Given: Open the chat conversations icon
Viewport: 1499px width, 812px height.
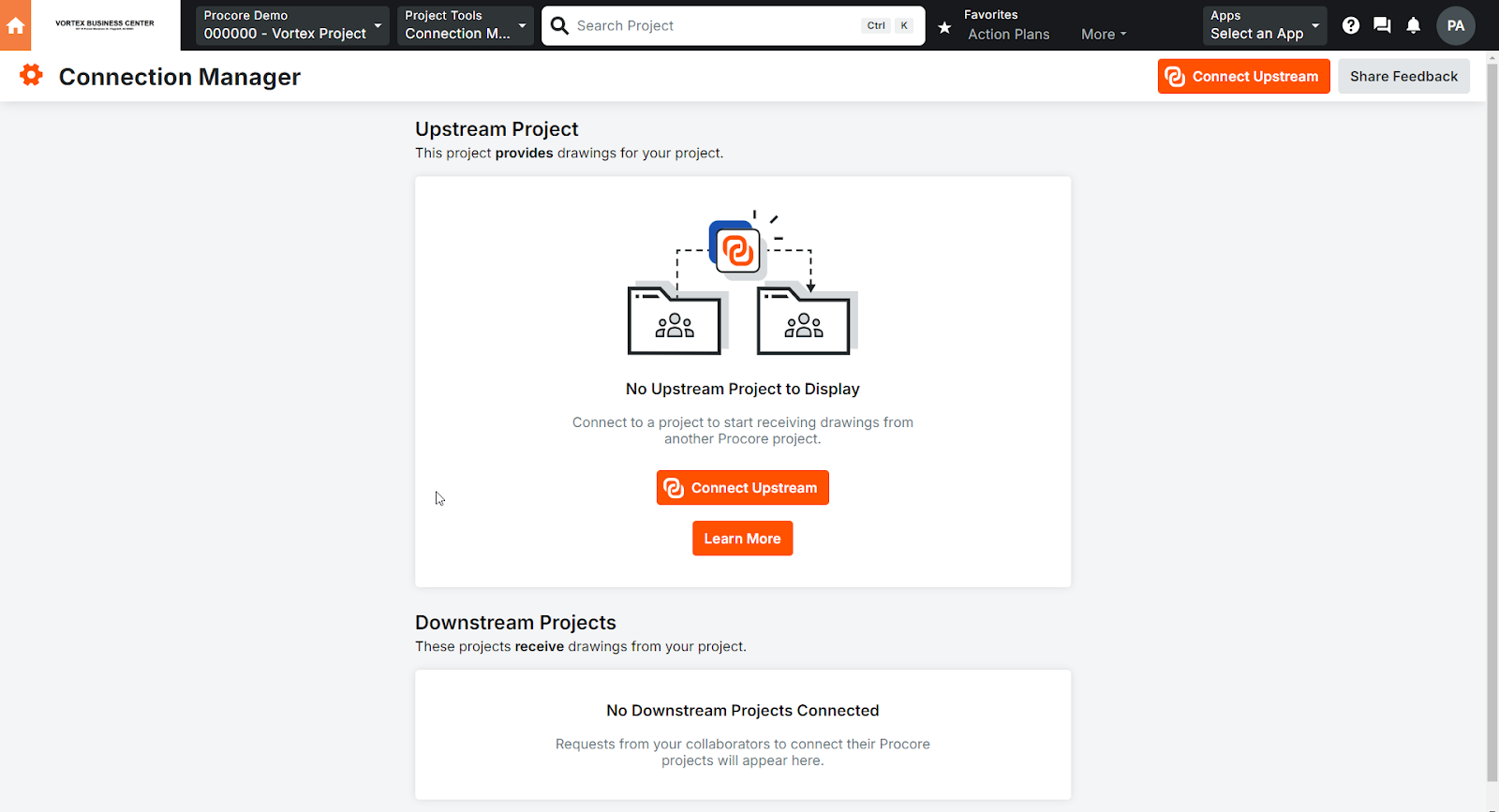Looking at the screenshot, I should tap(1382, 25).
